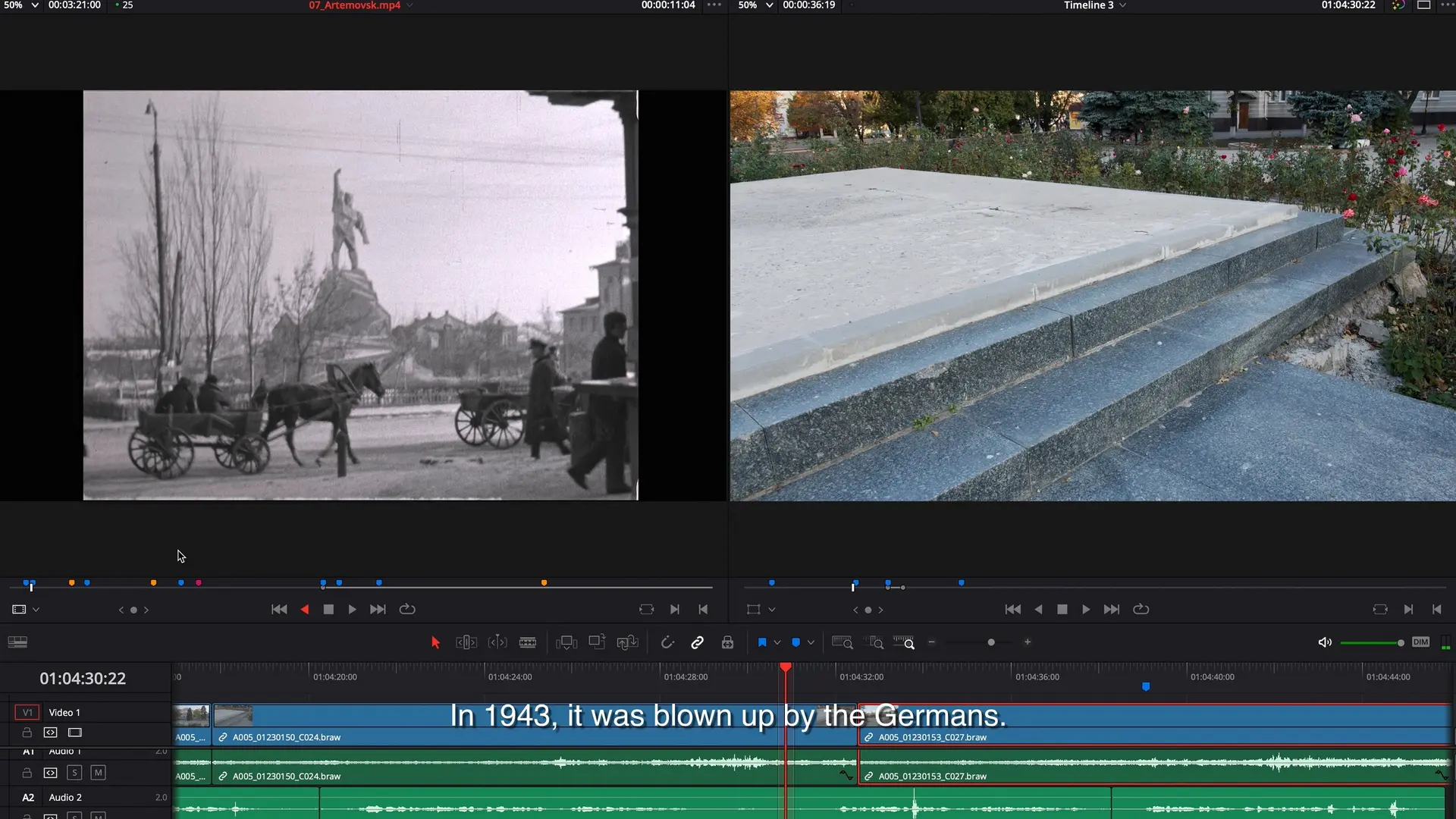The image size is (1456, 819).
Task: Click the DIM audio button
Action: point(1420,642)
